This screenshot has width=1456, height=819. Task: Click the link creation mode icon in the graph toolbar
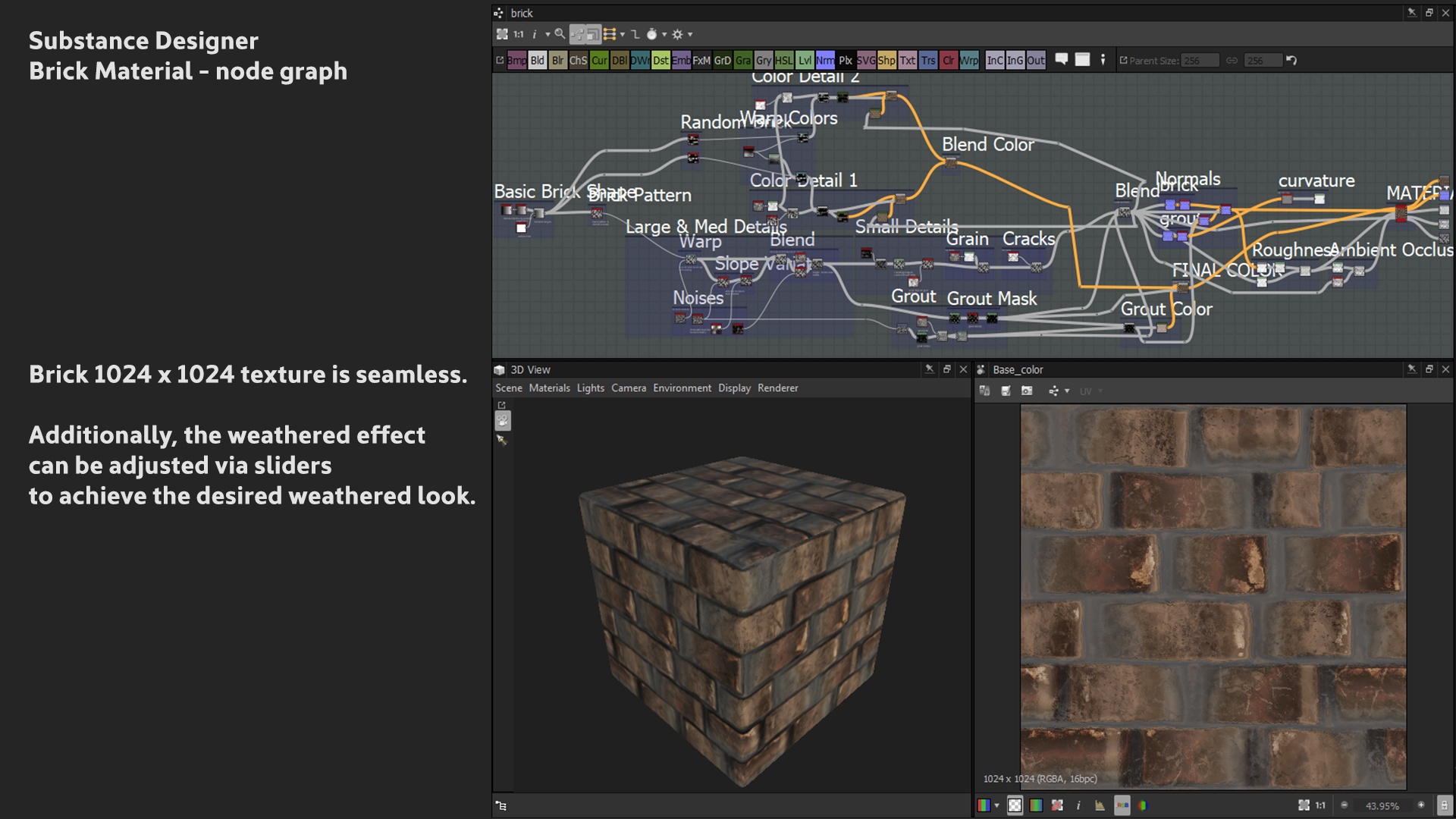pos(578,34)
